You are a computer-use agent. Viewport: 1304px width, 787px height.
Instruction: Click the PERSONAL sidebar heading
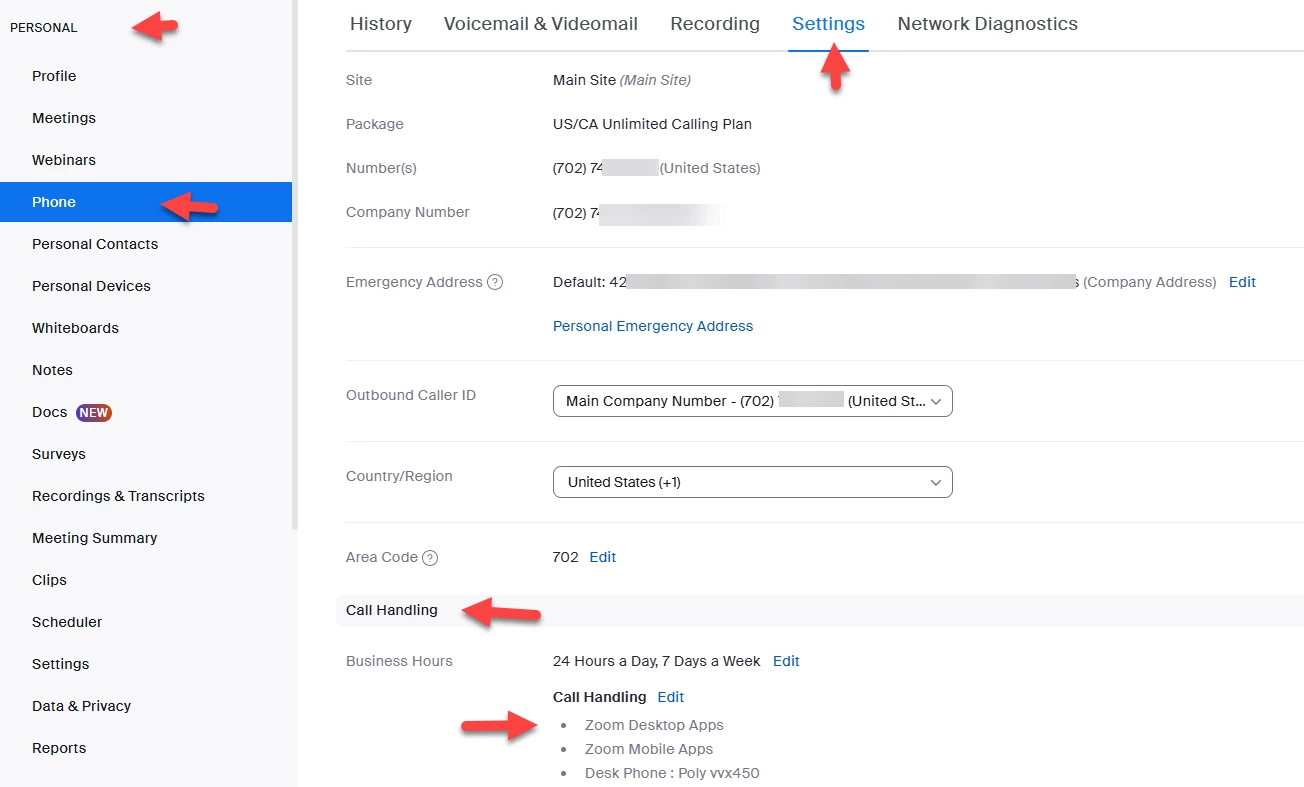43,28
